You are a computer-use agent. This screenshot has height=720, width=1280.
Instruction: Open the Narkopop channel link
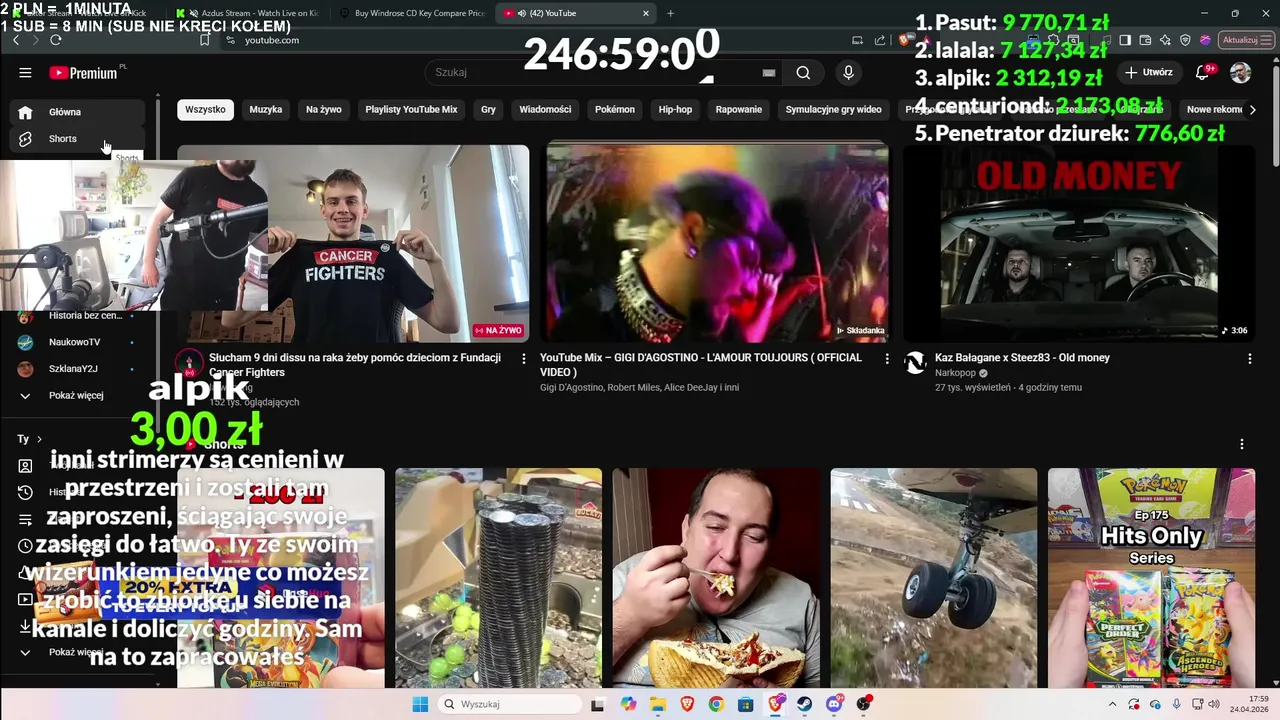coord(955,373)
